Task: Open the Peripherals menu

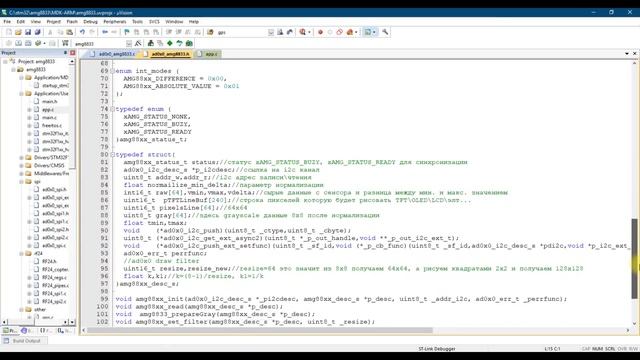Action: (115, 22)
